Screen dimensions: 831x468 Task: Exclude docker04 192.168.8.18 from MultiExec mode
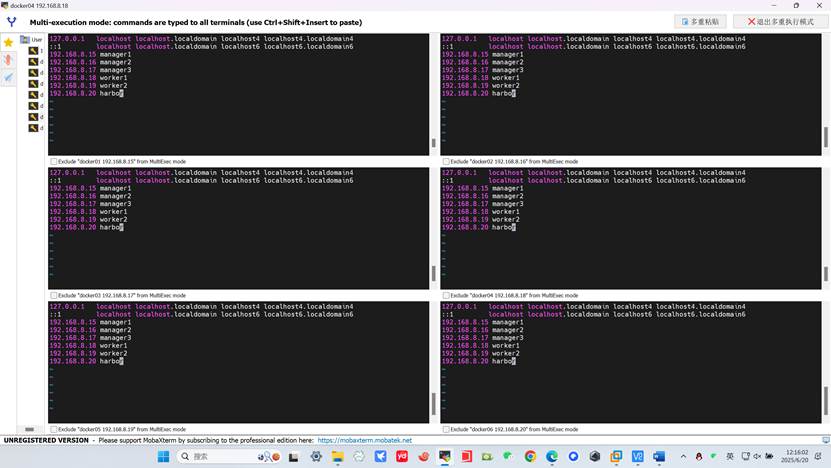(446, 295)
